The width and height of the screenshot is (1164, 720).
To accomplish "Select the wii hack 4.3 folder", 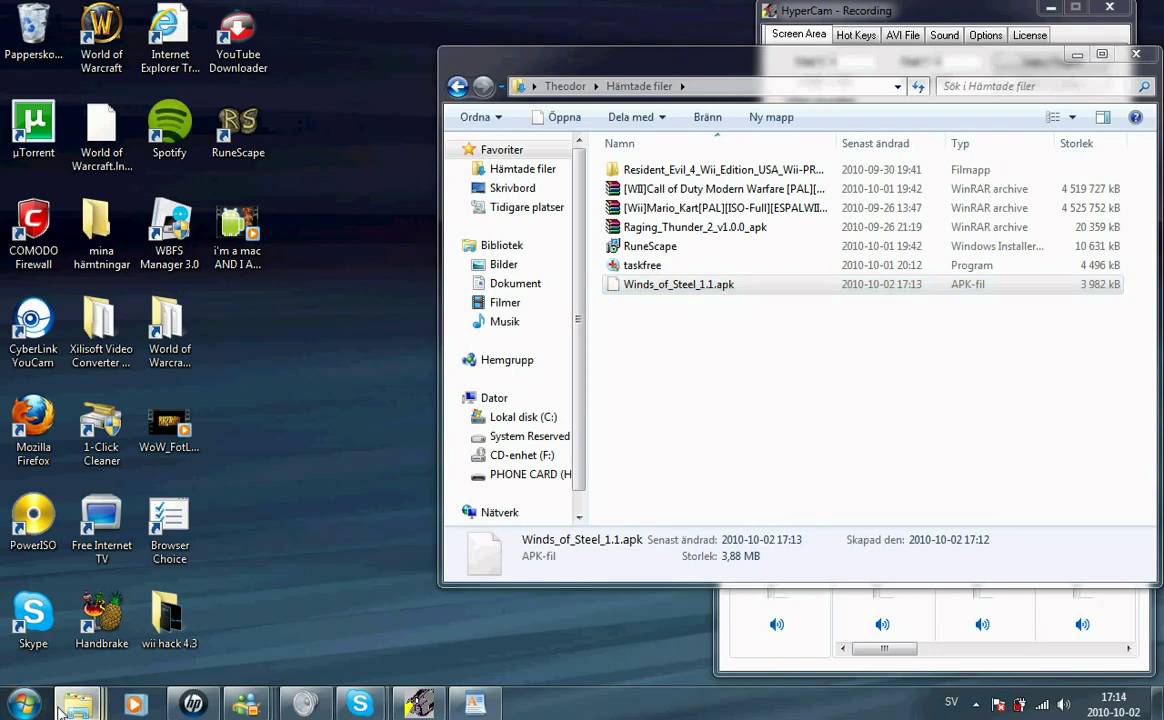I will (169, 621).
